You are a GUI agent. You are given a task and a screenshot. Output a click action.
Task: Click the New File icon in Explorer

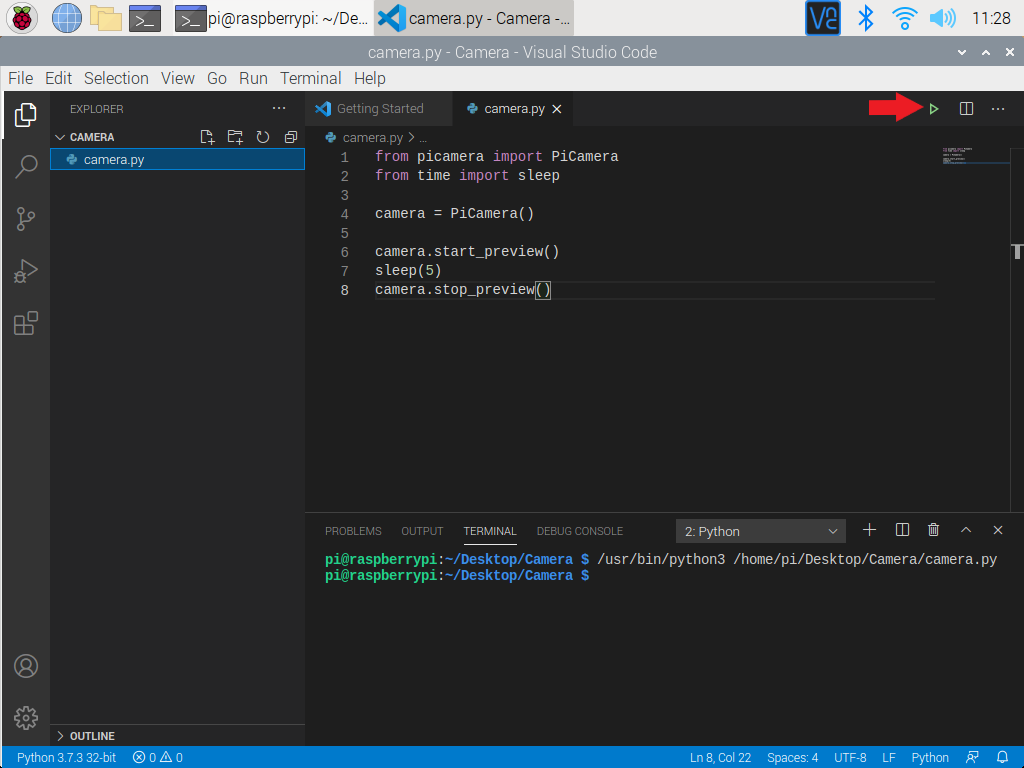coord(207,137)
